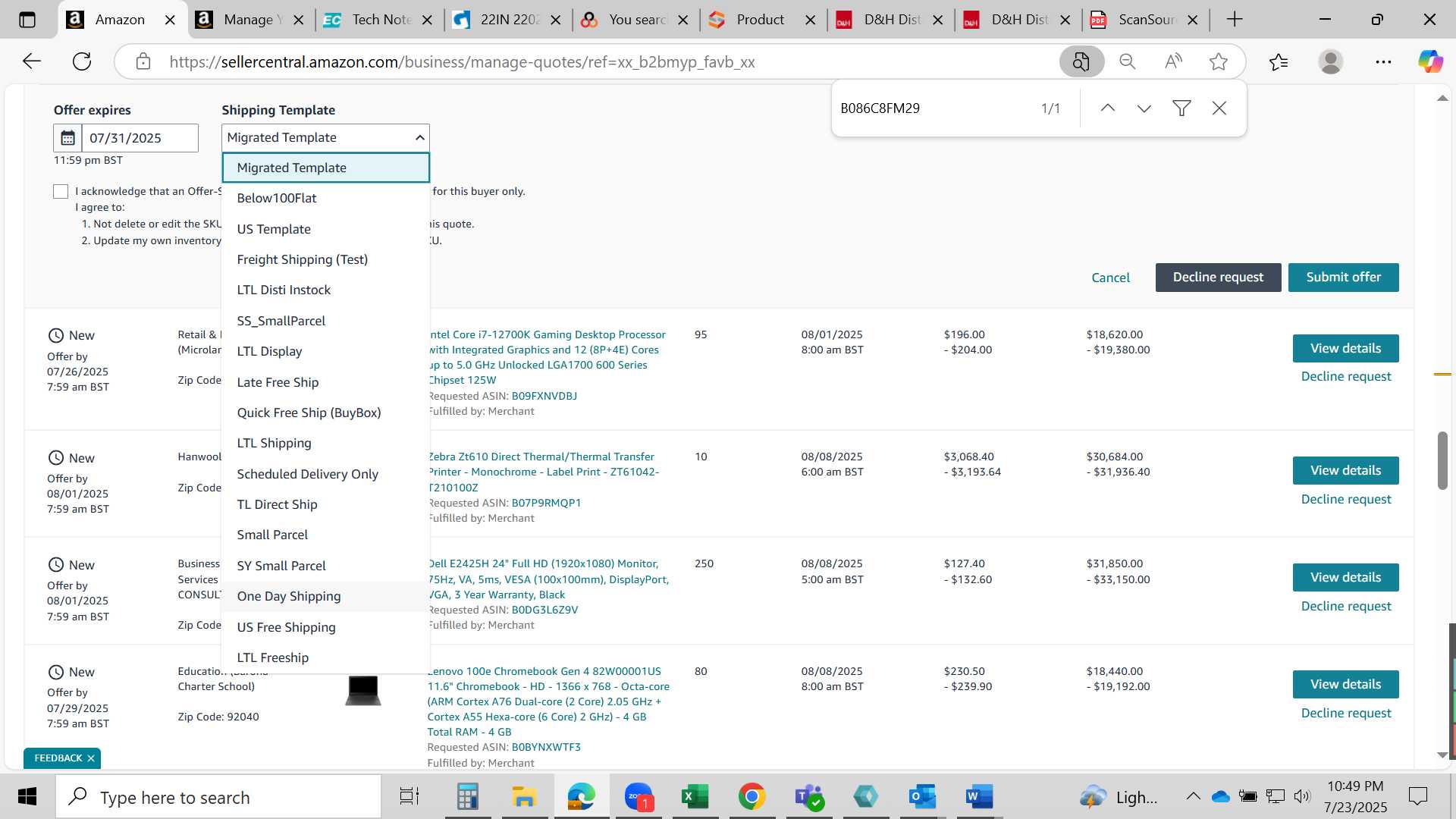
Task: Choose US Template option
Action: click(325, 229)
